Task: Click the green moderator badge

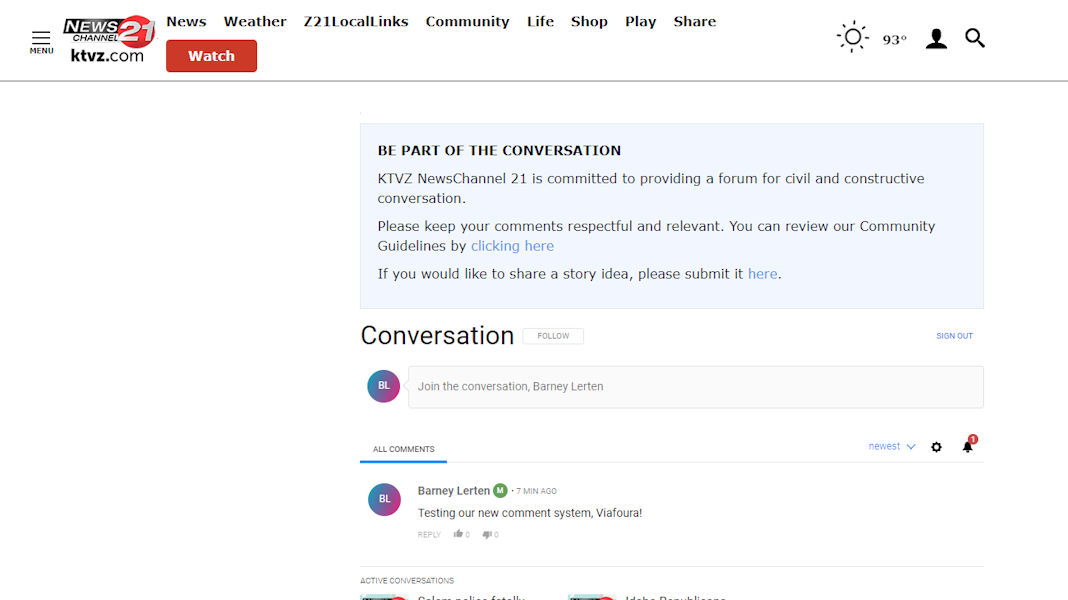Action: pos(501,491)
